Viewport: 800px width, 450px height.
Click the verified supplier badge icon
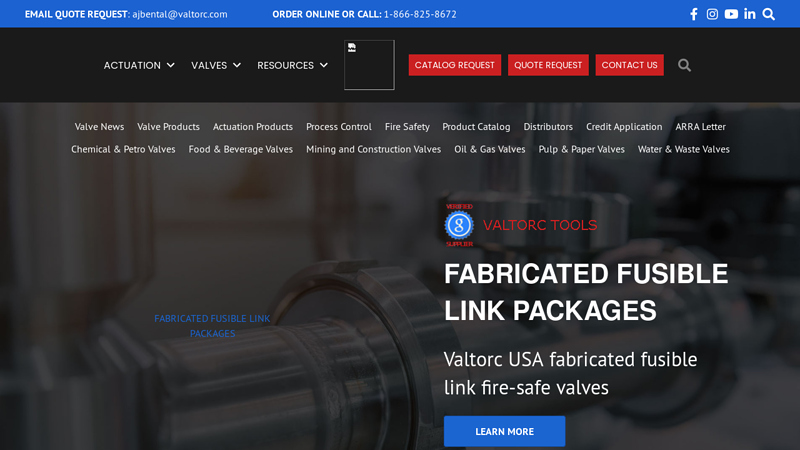click(459, 225)
